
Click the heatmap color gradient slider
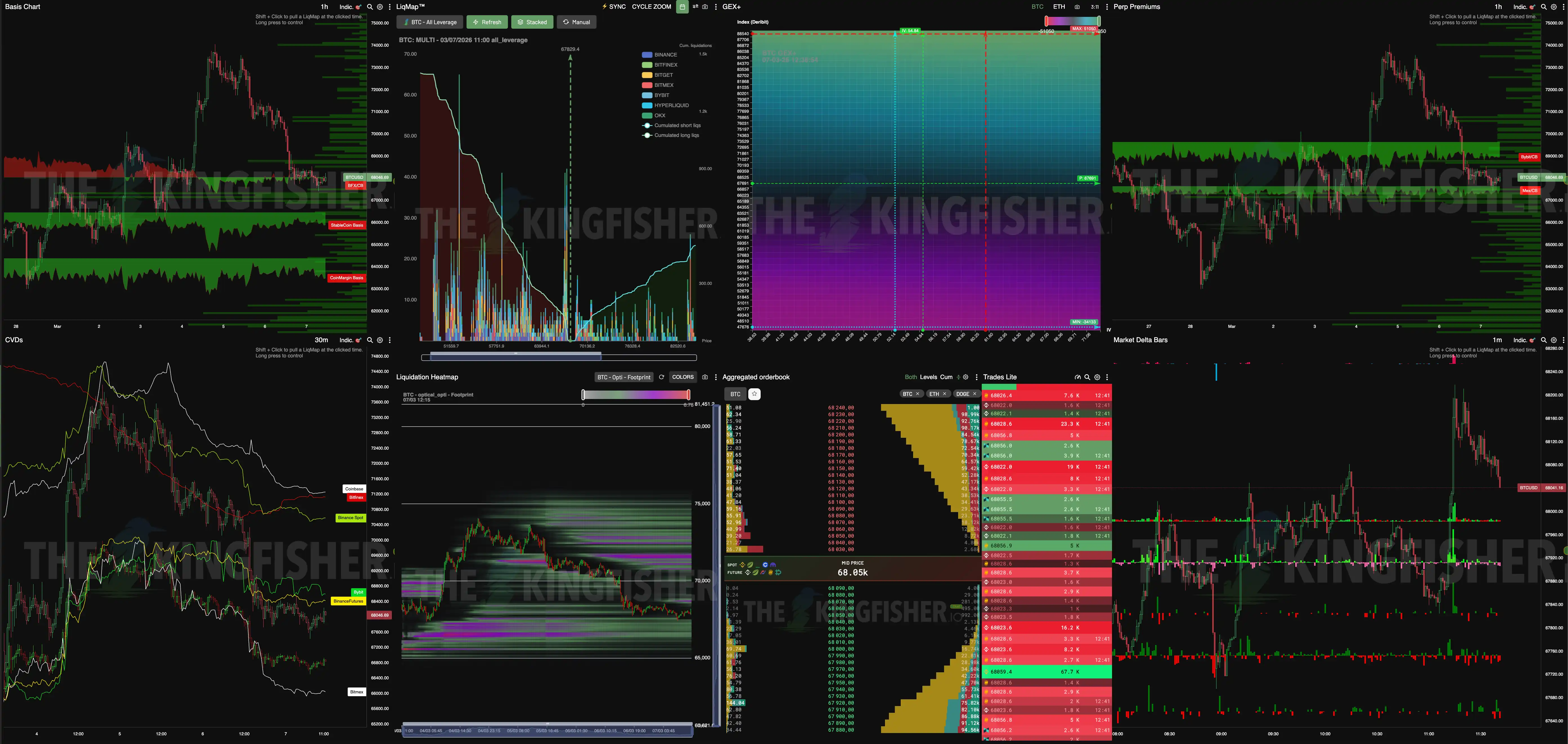635,395
